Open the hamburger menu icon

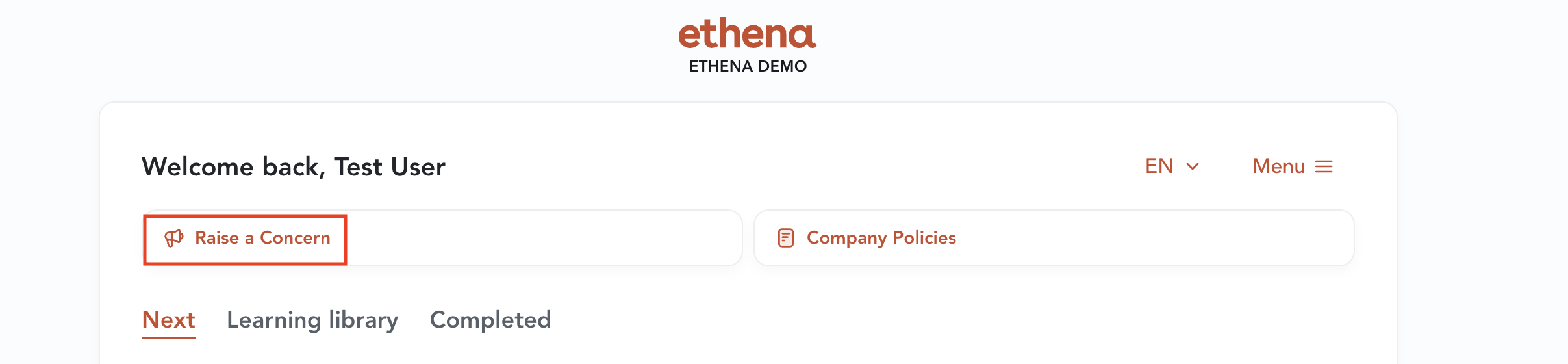click(1324, 166)
